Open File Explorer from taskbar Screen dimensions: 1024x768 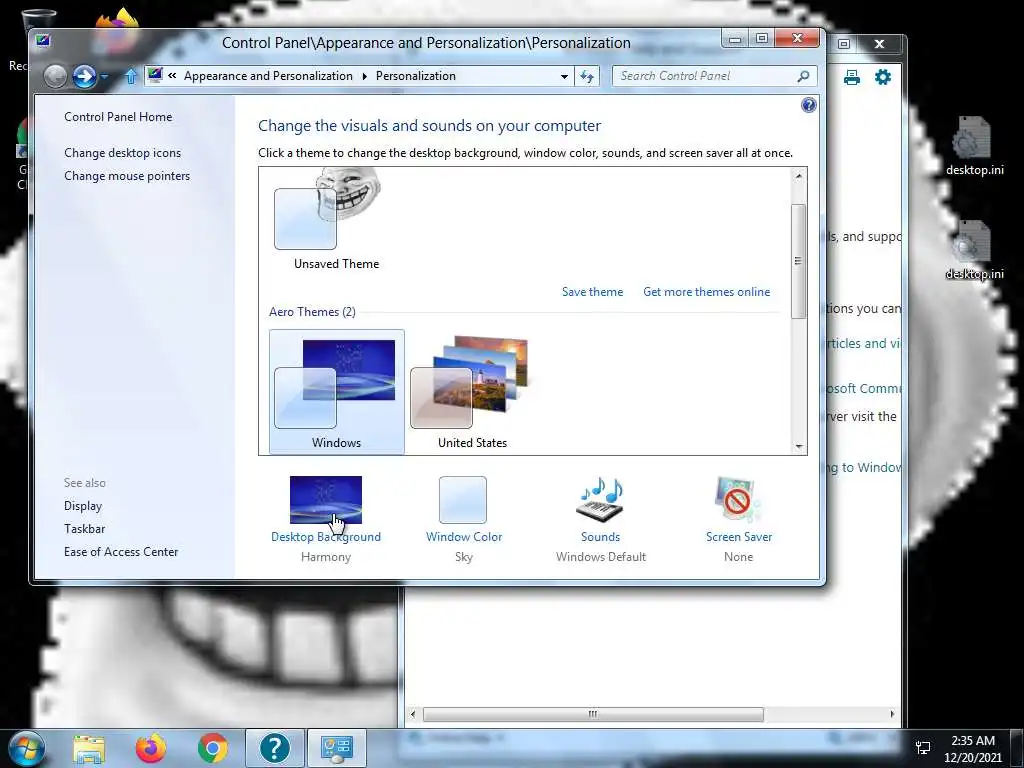(x=89, y=748)
